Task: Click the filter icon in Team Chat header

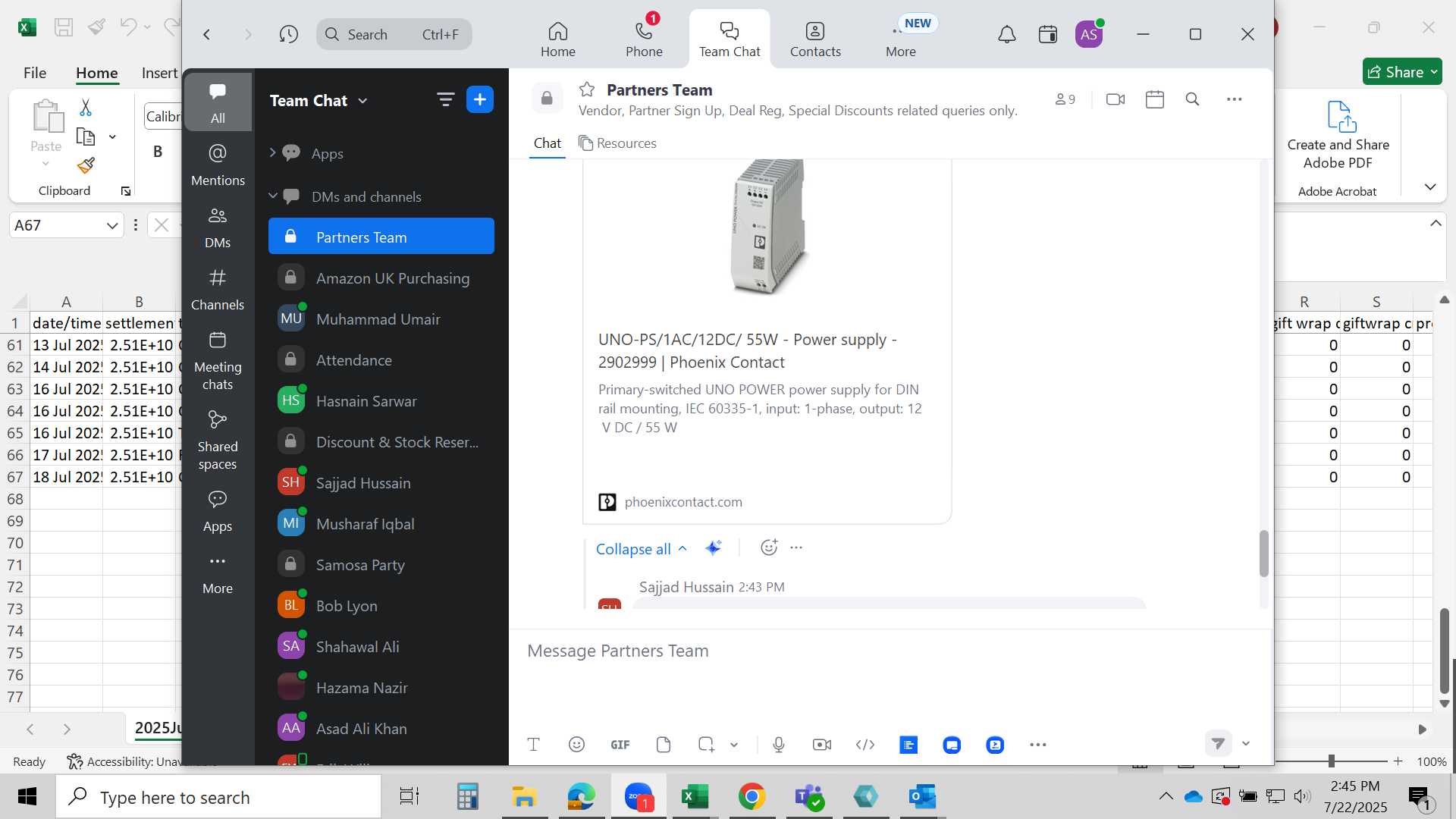Action: [x=445, y=99]
